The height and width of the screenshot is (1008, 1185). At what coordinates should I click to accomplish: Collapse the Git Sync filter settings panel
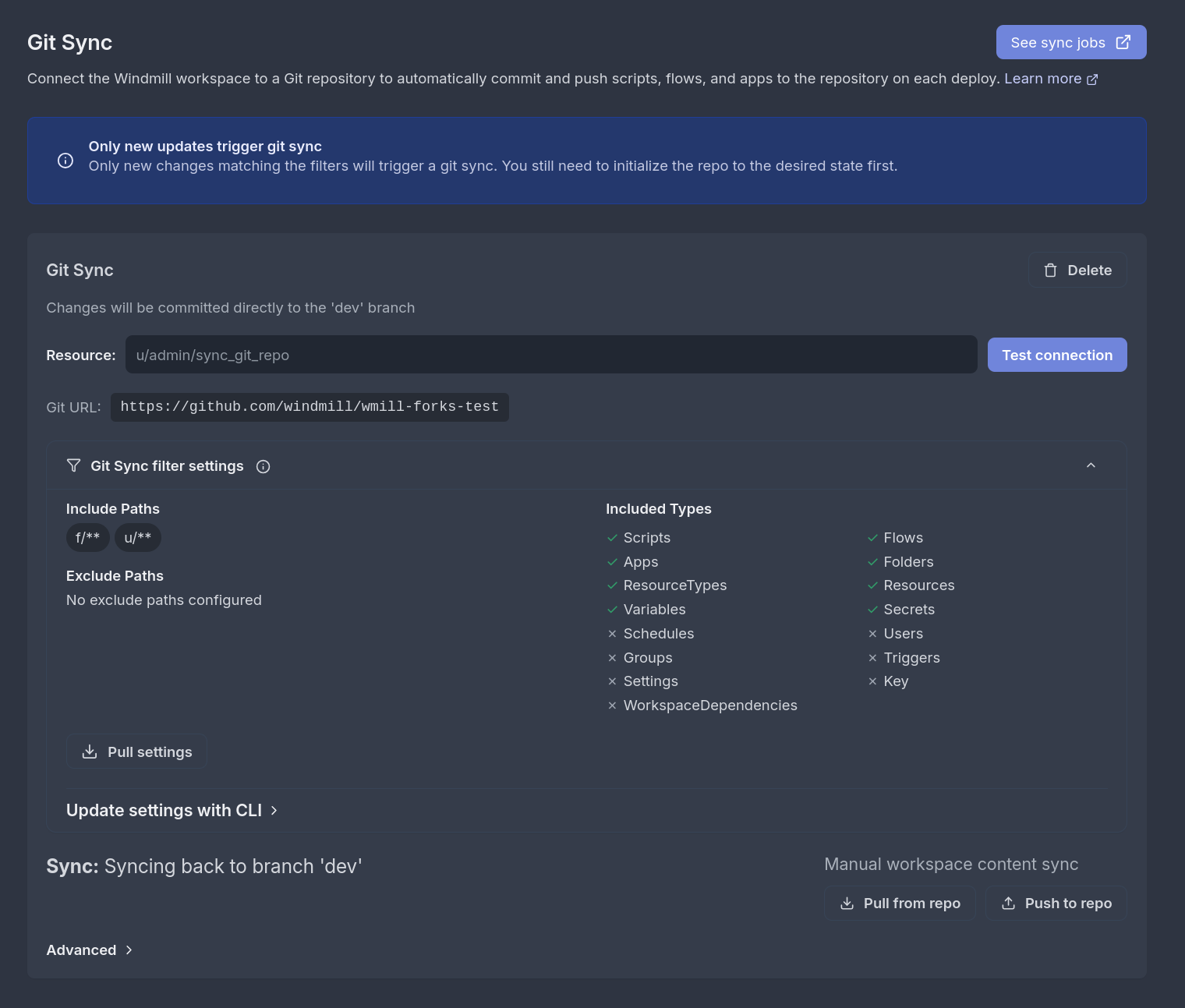(1091, 465)
